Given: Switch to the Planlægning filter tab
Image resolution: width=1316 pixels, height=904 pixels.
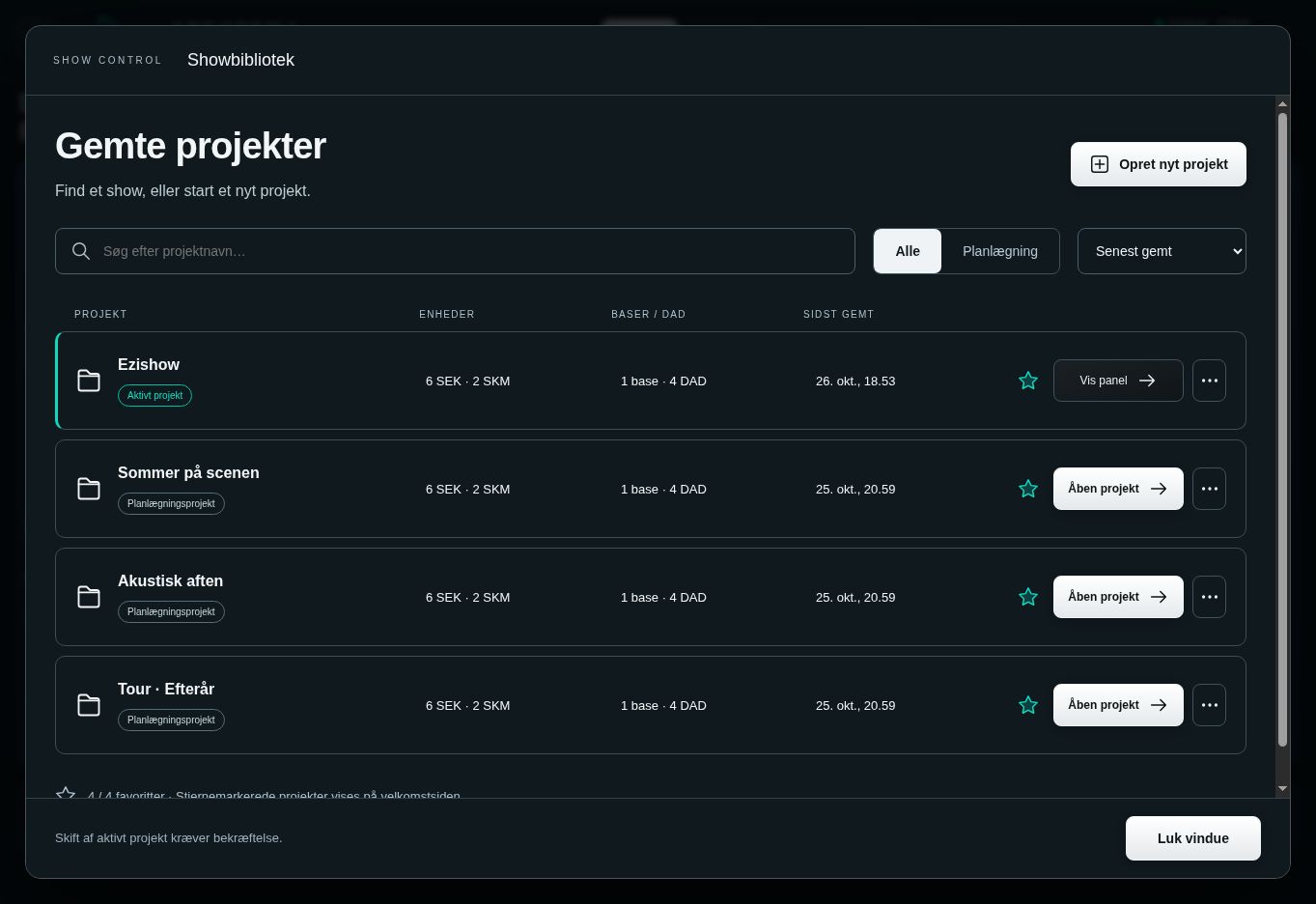Looking at the screenshot, I should click(x=1000, y=251).
